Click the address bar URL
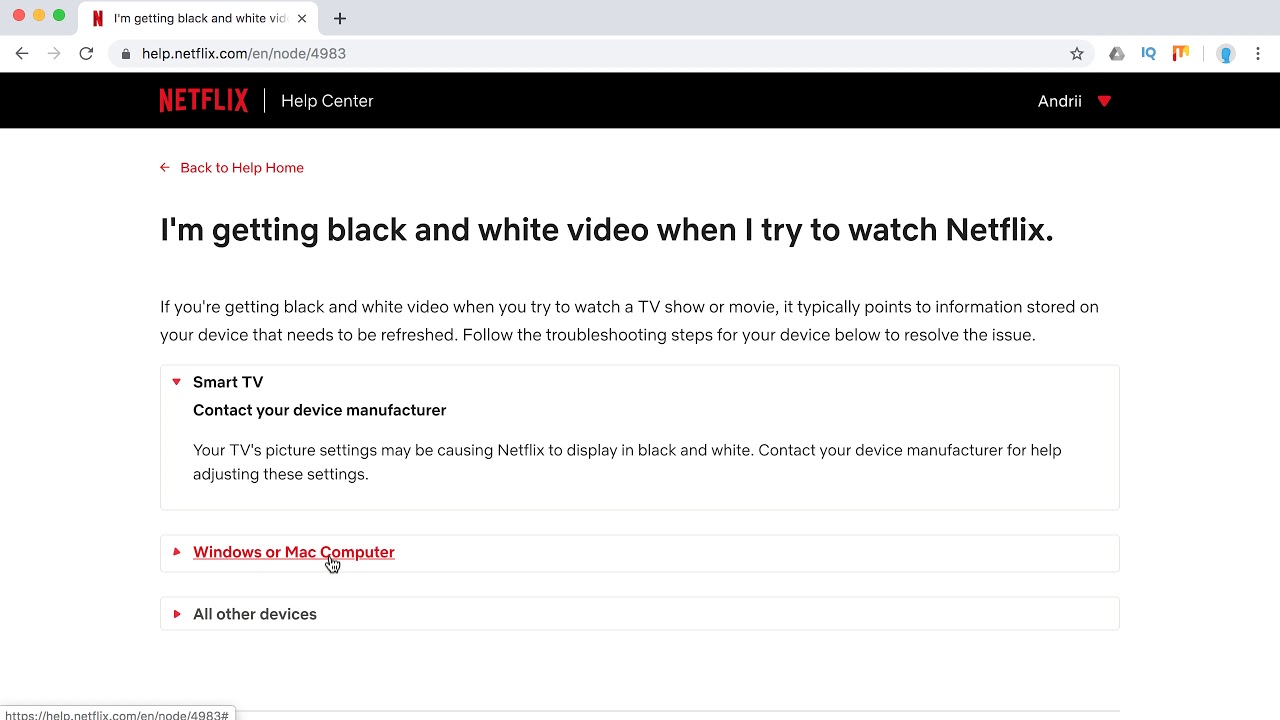The height and width of the screenshot is (720, 1280). point(244,54)
